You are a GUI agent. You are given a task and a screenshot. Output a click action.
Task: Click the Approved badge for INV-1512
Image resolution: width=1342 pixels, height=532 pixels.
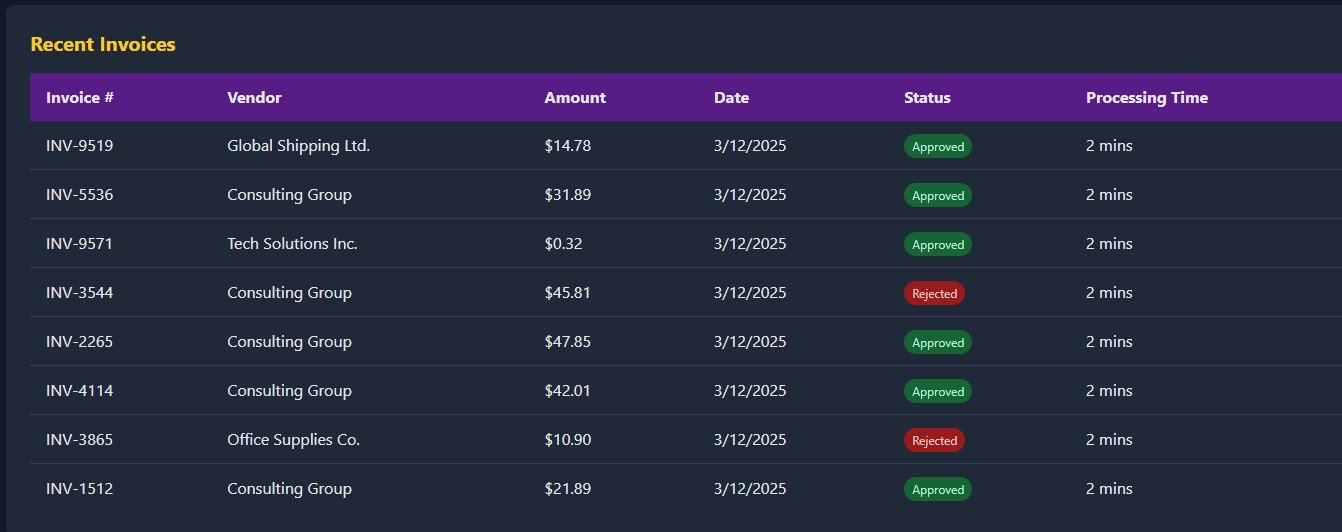click(x=937, y=489)
